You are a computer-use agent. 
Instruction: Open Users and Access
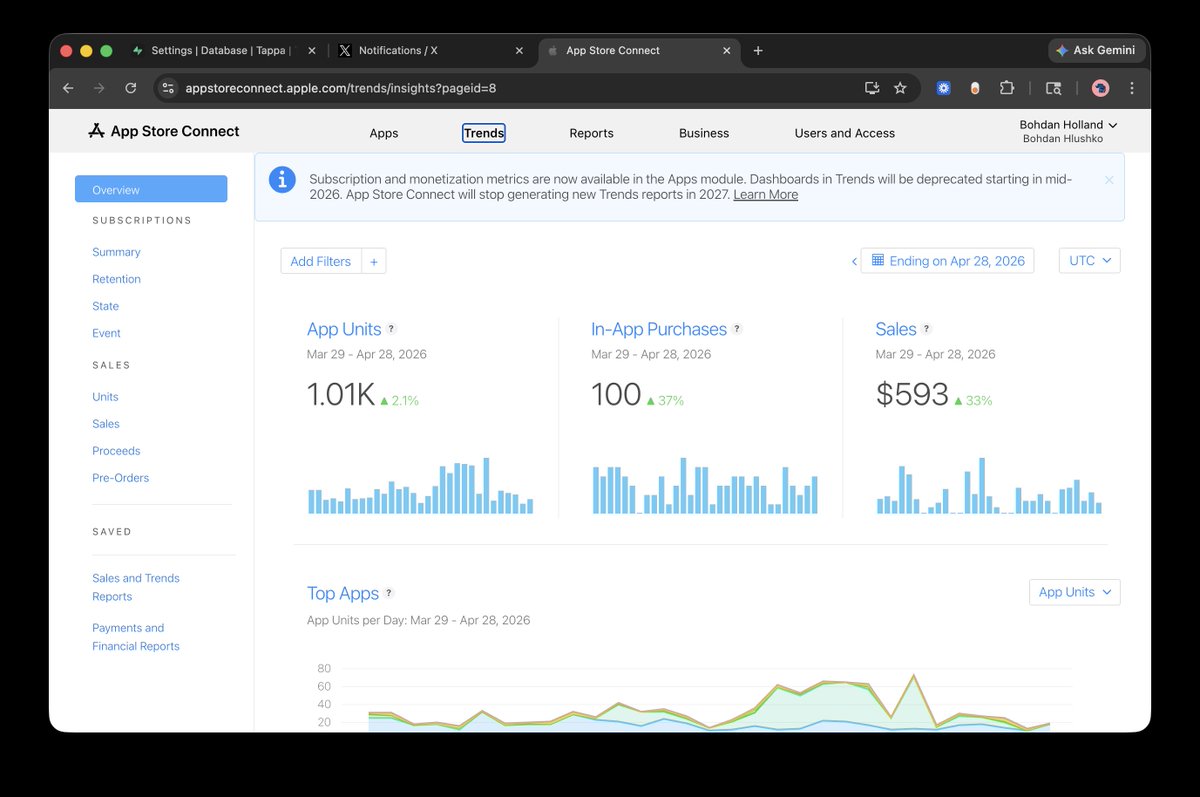coord(845,133)
